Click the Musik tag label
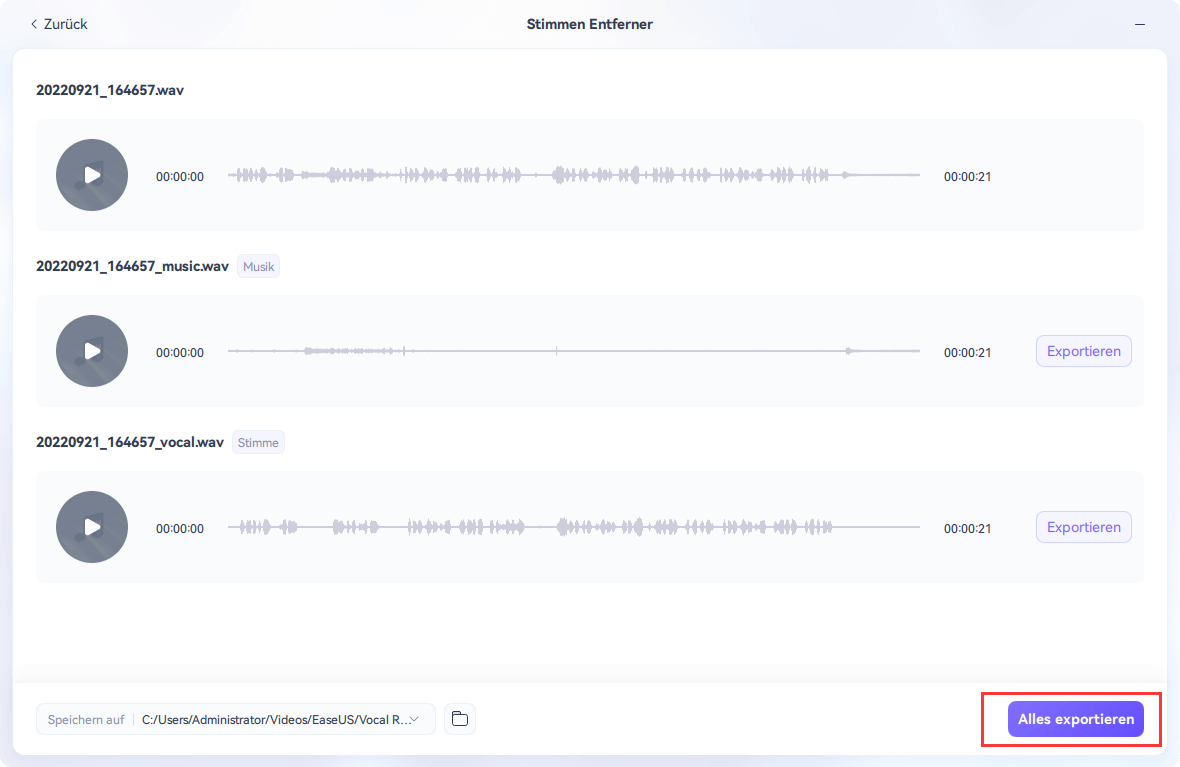1180x767 pixels. 258,267
